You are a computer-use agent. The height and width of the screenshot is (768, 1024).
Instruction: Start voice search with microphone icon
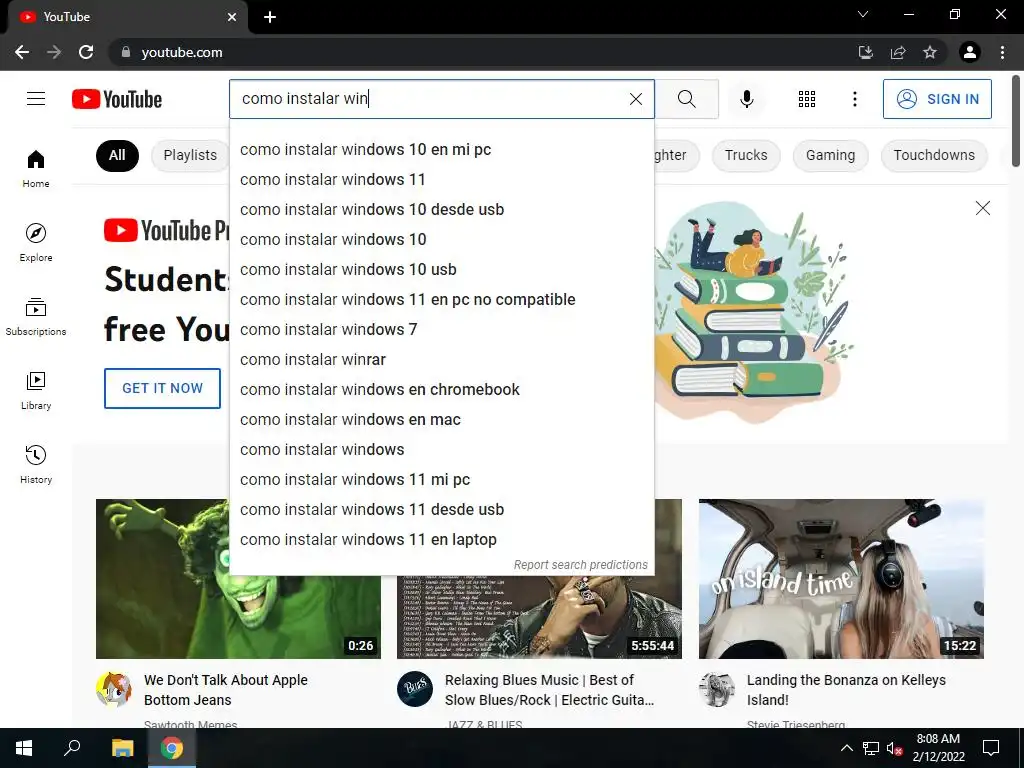click(747, 99)
